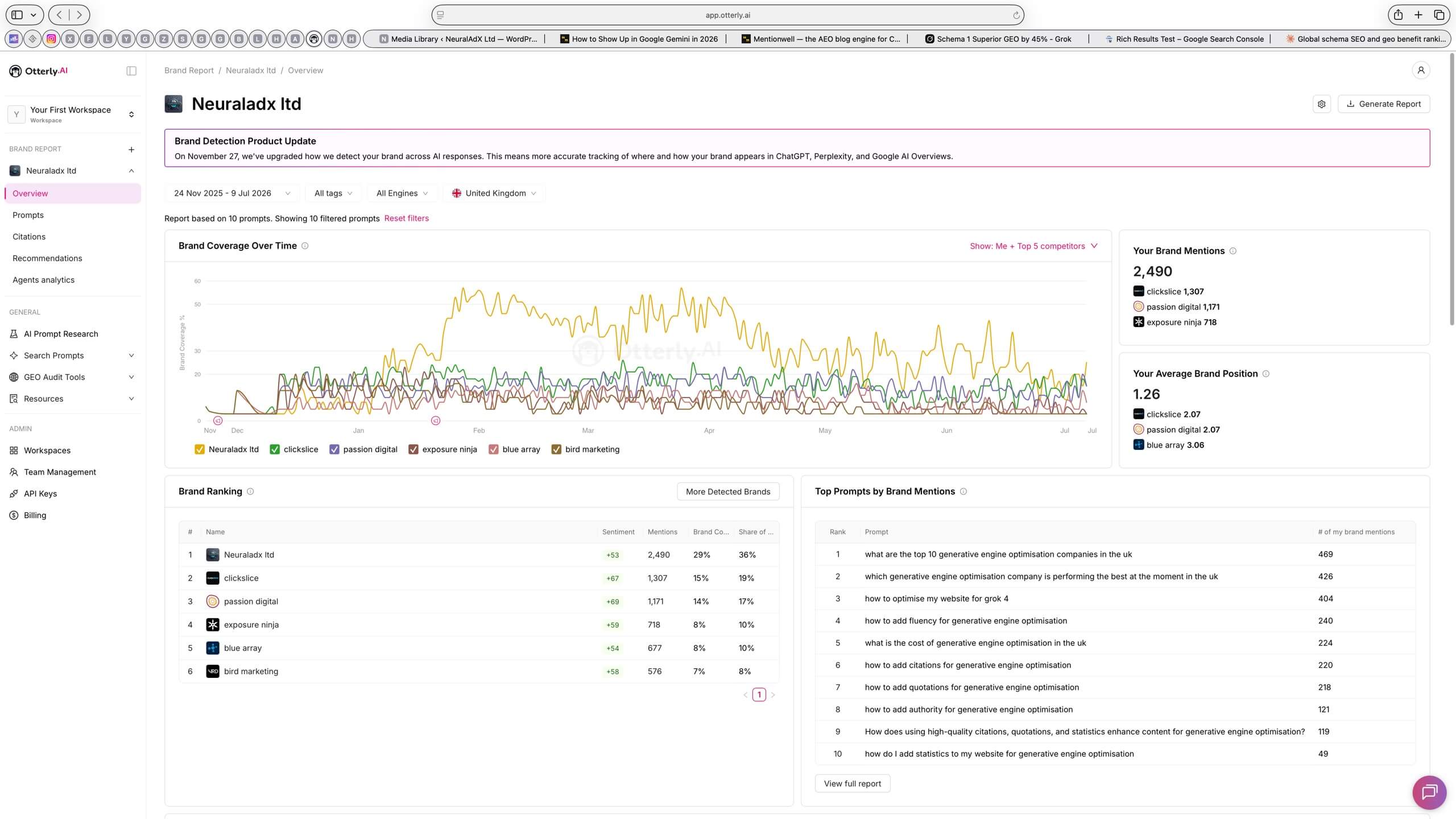Viewport: 1456px width, 819px height.
Task: Add a new brand report
Action: [x=131, y=150]
